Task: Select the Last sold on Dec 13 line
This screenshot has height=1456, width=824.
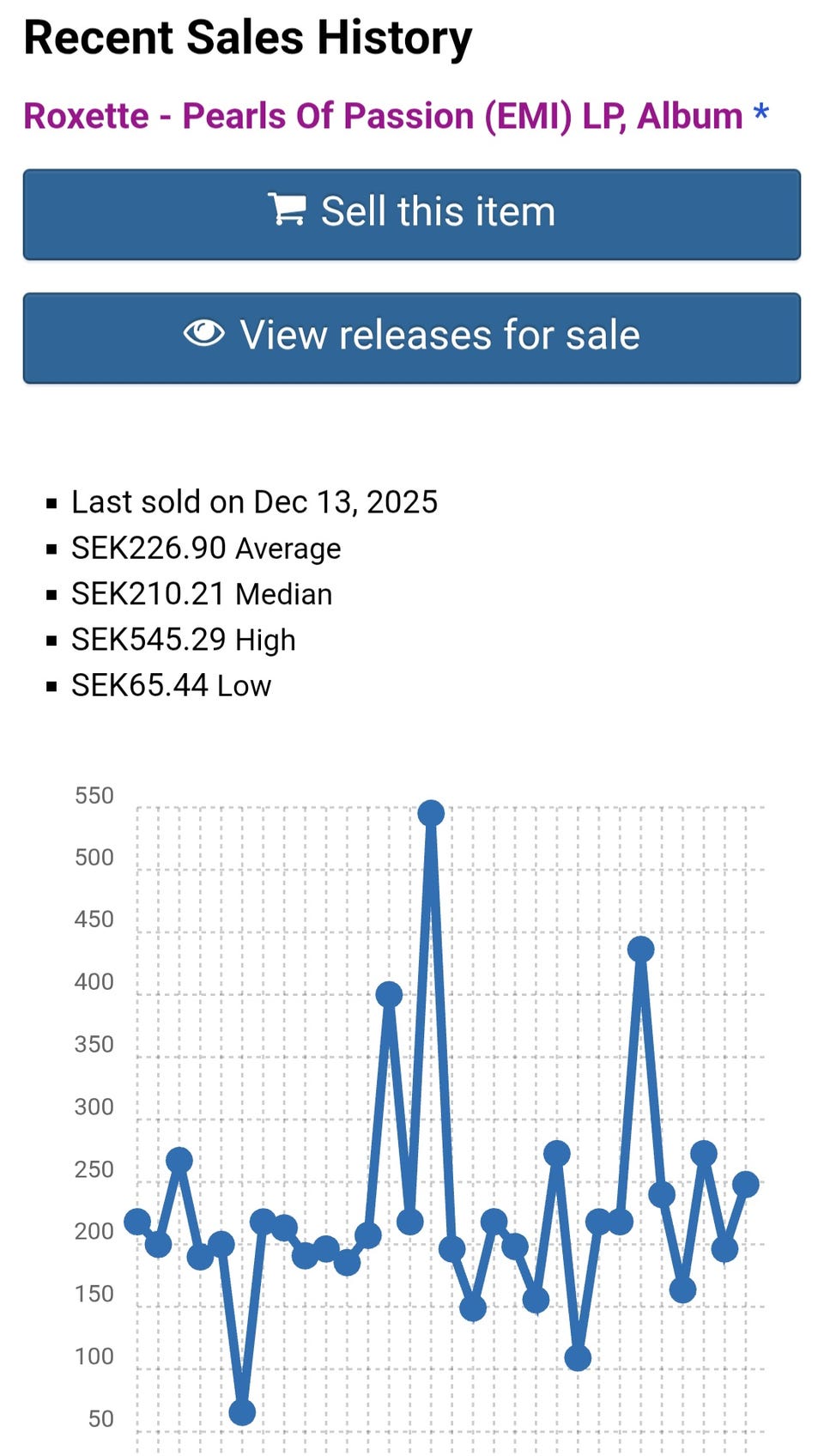Action: (x=254, y=502)
